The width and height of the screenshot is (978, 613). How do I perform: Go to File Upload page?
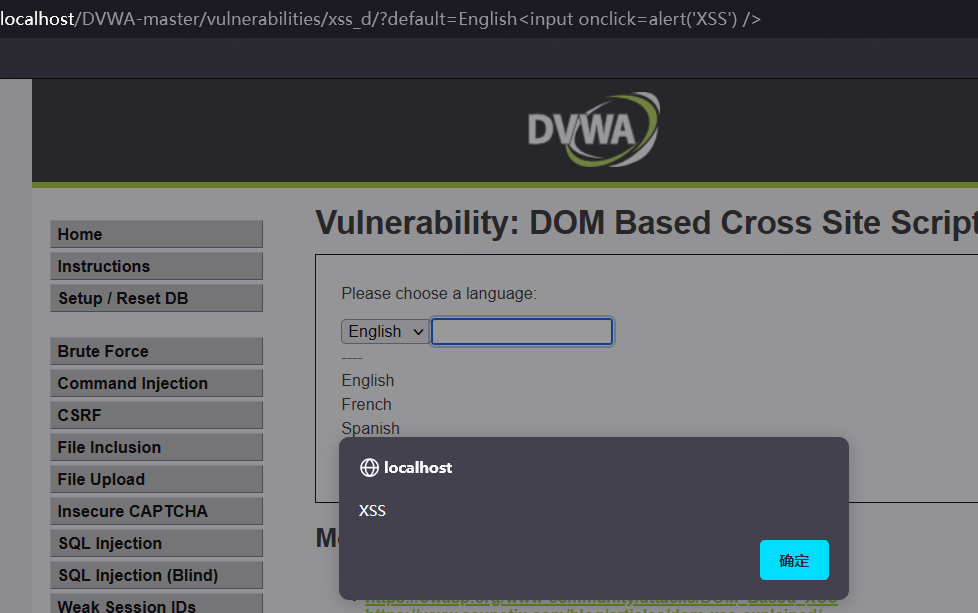[156, 479]
